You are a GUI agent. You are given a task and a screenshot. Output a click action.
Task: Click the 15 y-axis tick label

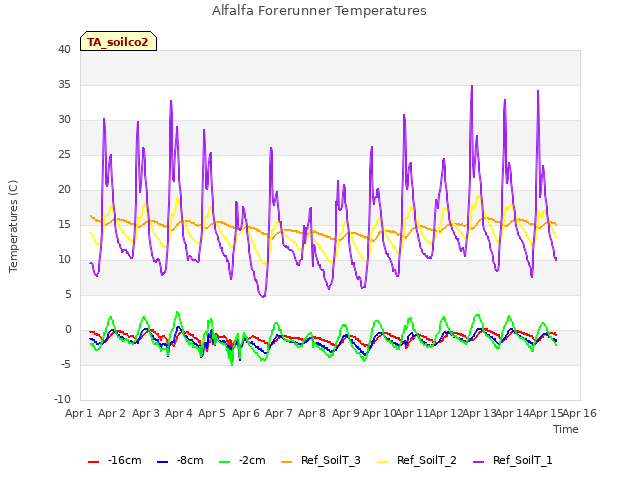(x=64, y=224)
